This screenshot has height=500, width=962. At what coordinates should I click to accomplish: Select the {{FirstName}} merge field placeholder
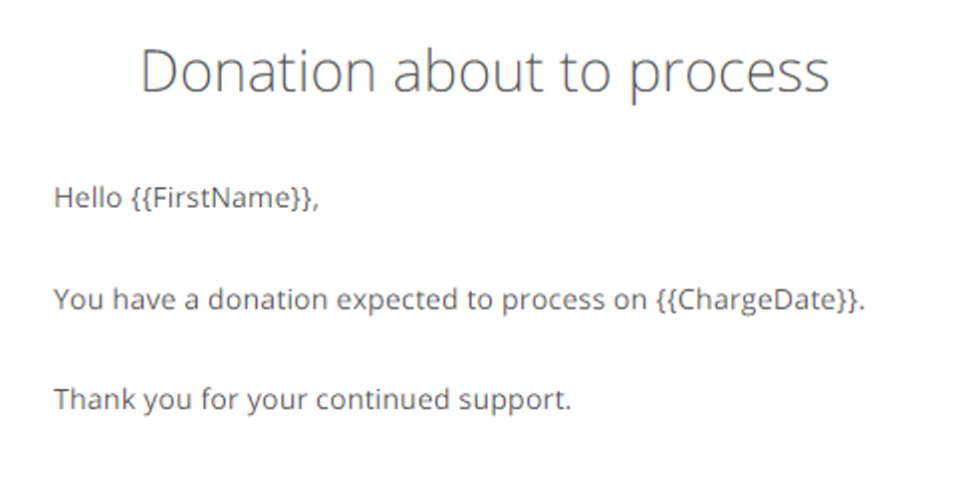[x=221, y=199]
